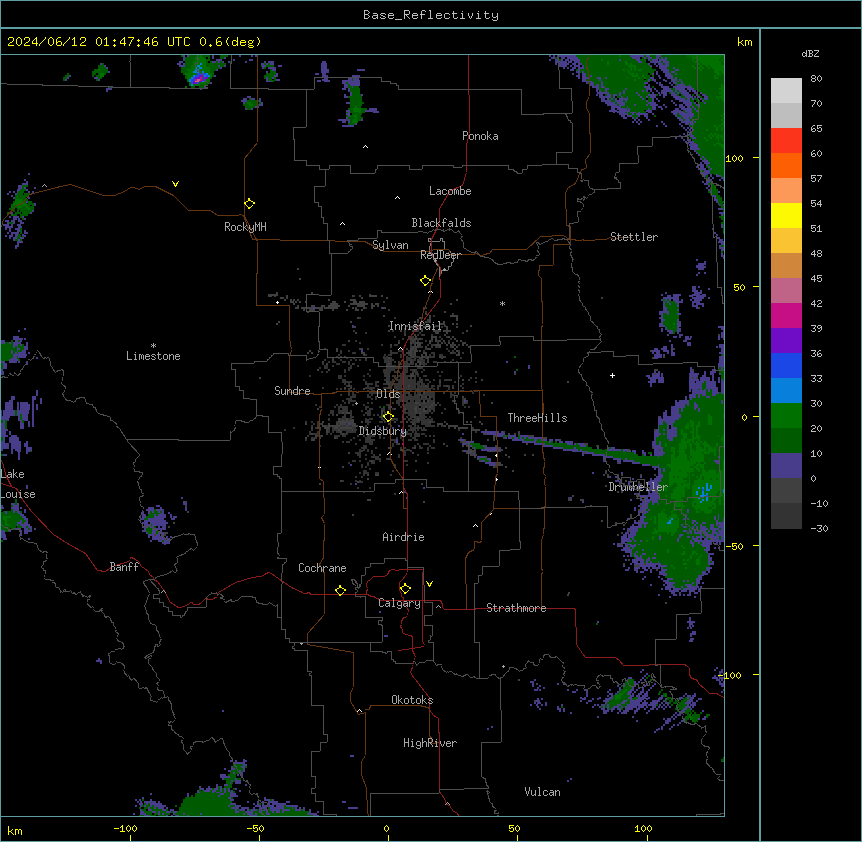
Task: Click the -10 value on dBZ scale
Action: [x=819, y=503]
